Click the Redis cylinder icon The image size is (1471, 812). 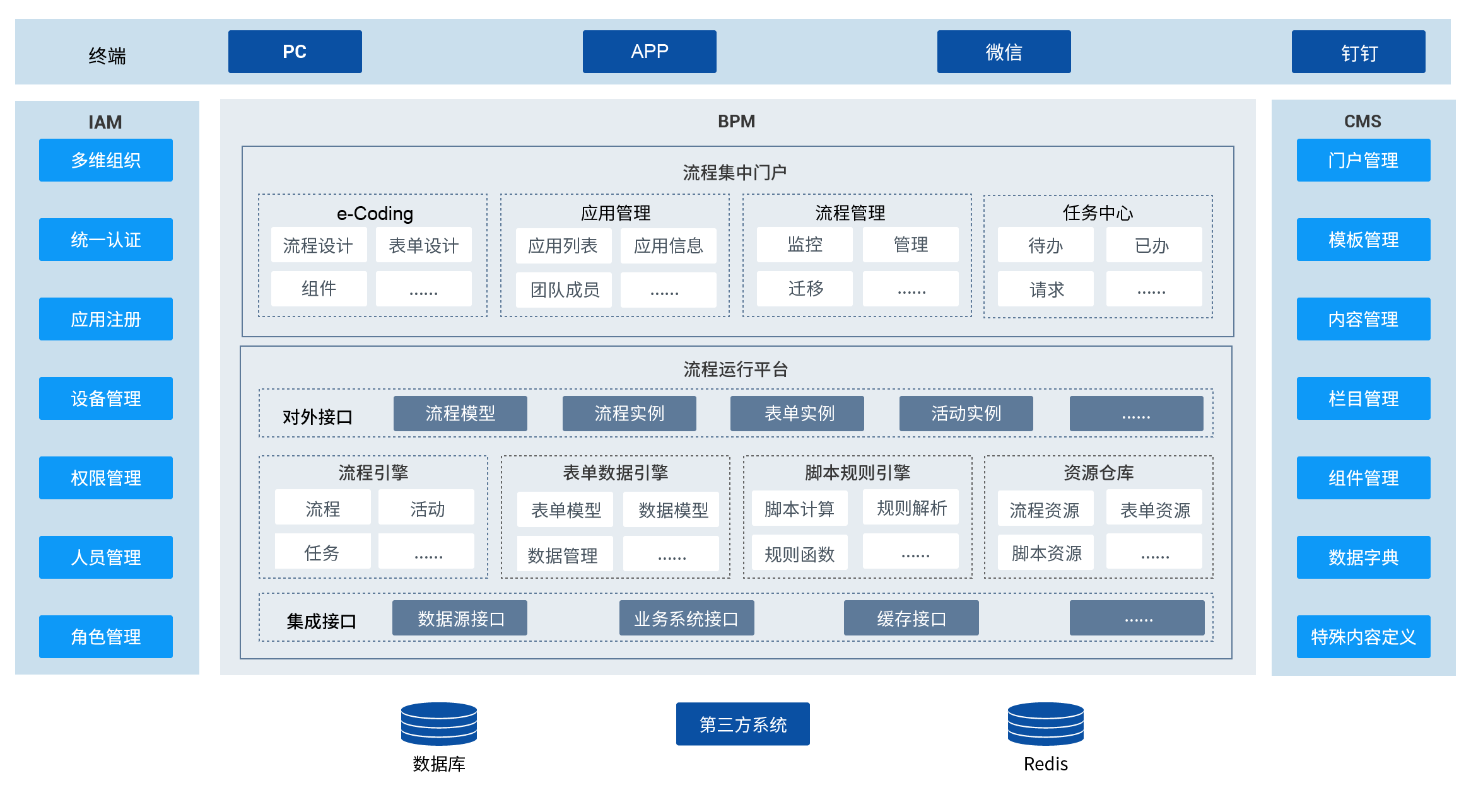click(x=1045, y=724)
